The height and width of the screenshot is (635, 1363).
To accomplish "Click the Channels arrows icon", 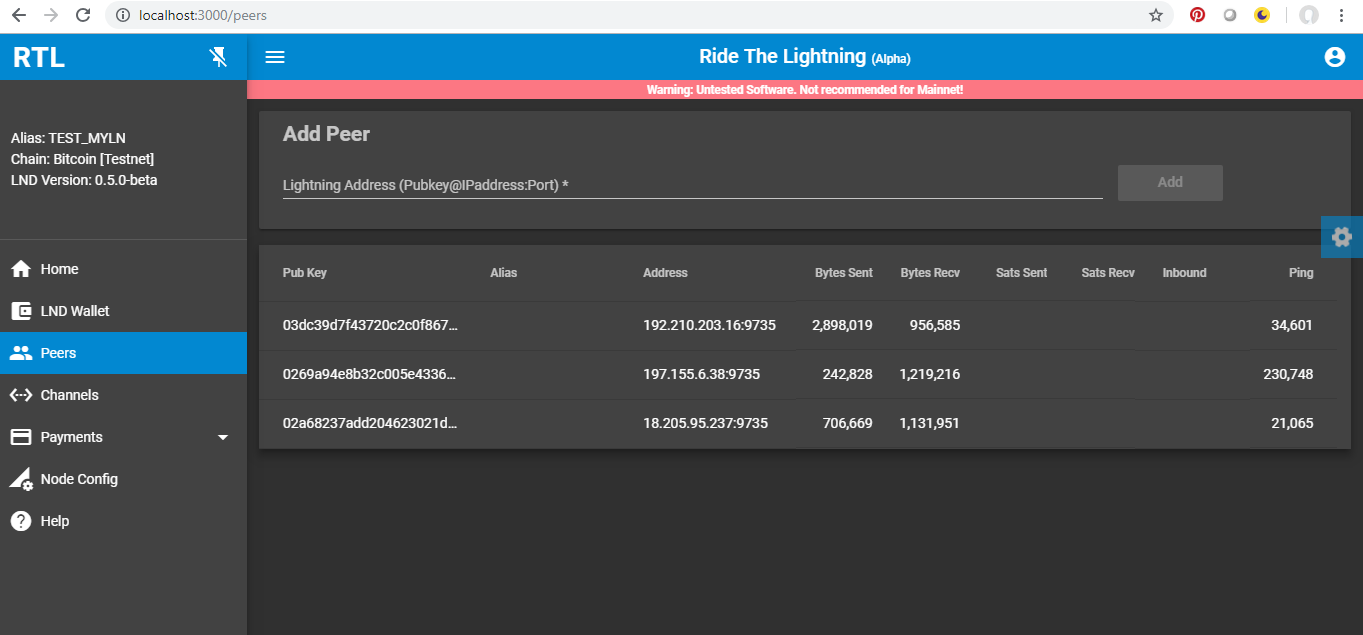I will pos(21,395).
